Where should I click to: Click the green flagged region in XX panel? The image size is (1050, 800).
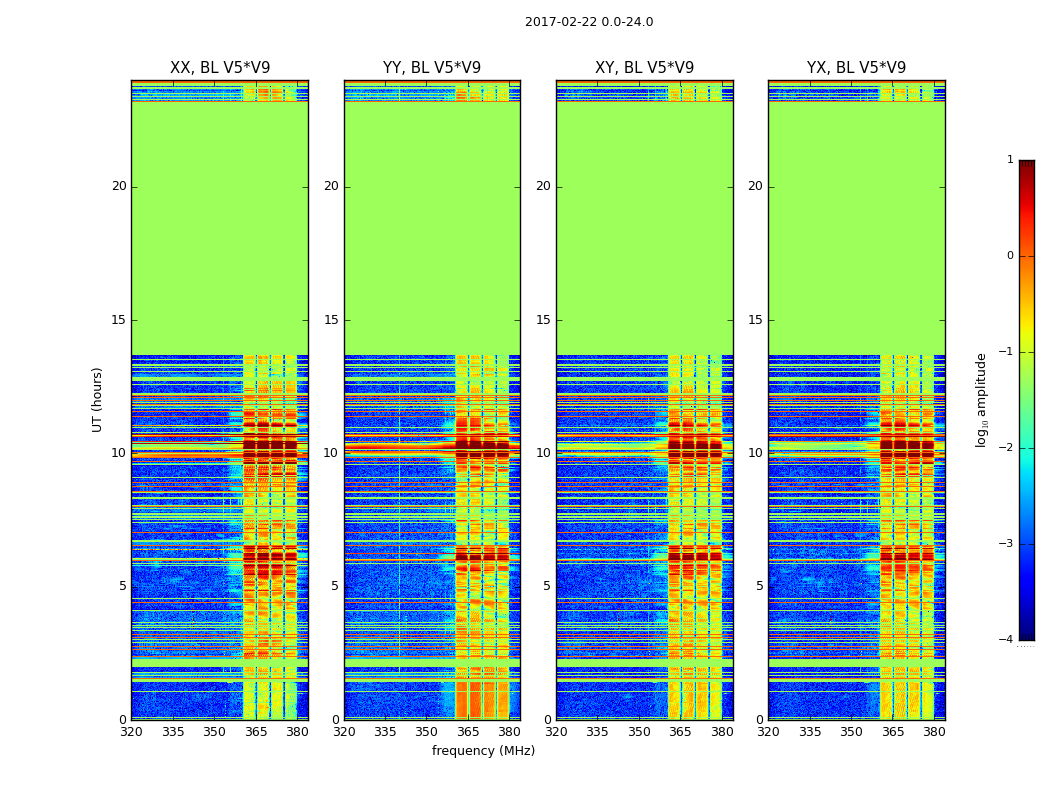[x=220, y=228]
